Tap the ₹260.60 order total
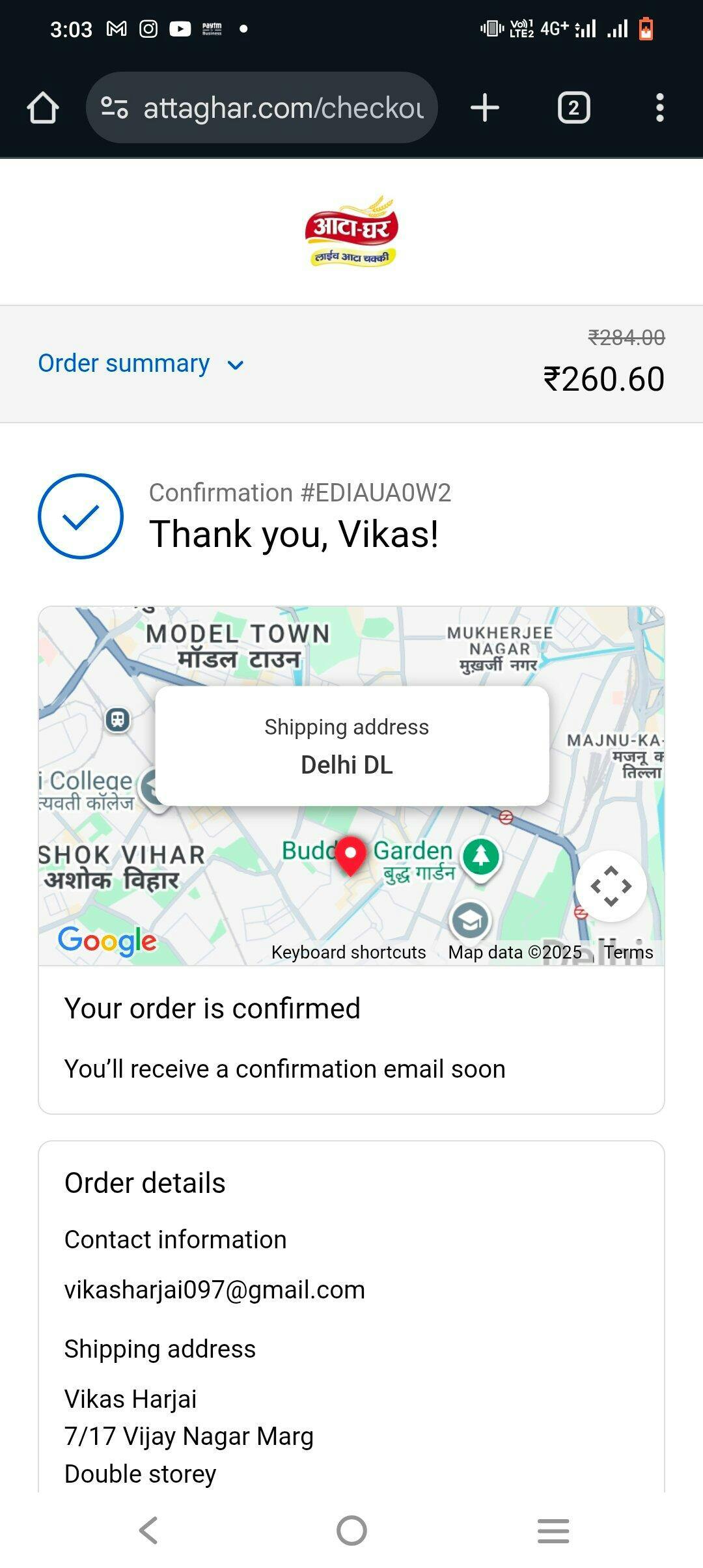The height and width of the screenshot is (1568, 703). pyautogui.click(x=603, y=379)
